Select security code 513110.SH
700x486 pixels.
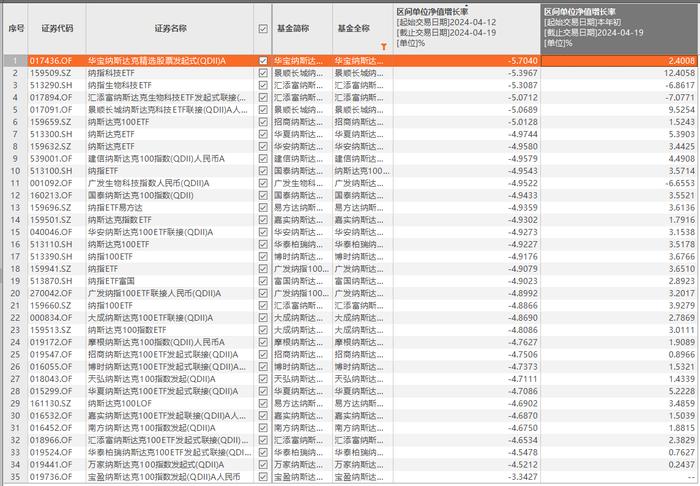coord(51,245)
